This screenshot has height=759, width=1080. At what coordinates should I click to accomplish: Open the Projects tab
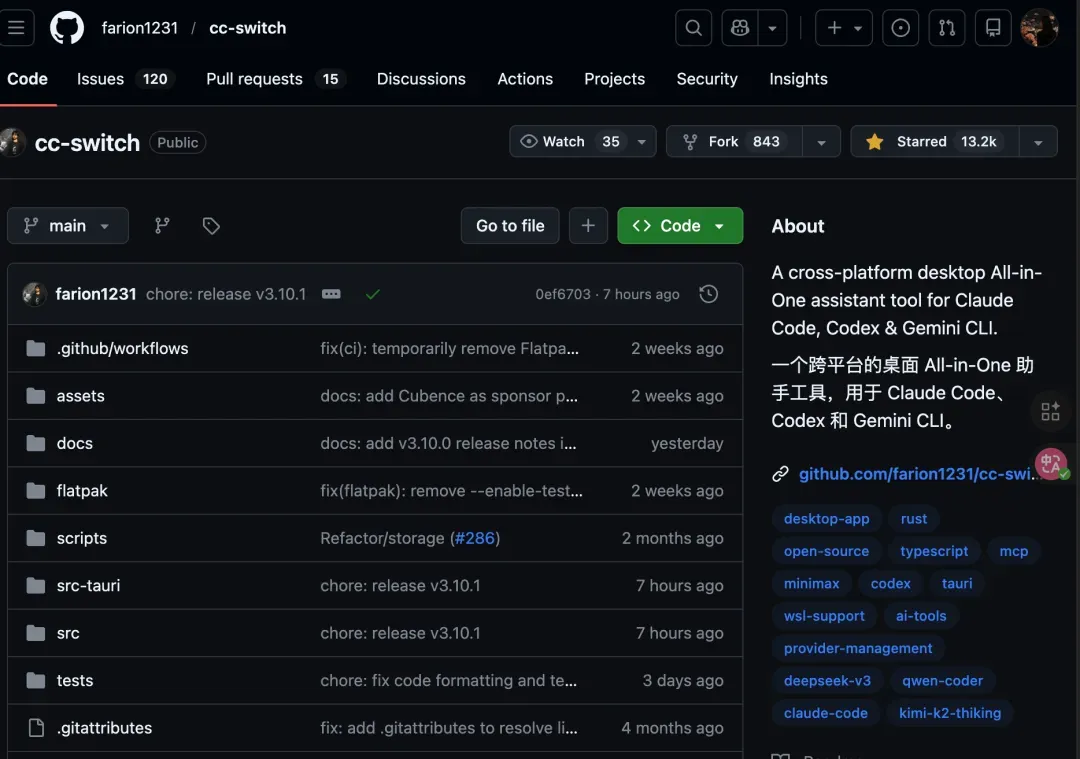(614, 79)
